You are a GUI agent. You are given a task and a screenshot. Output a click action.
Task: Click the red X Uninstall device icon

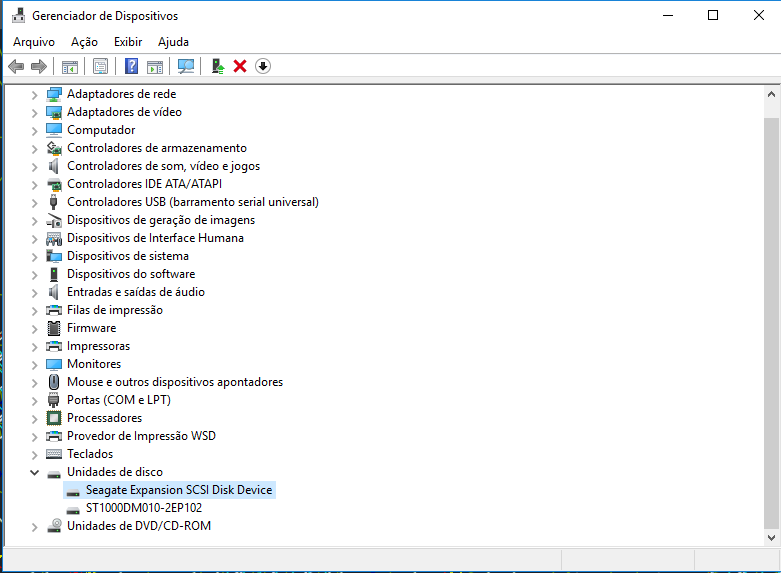[x=240, y=66]
